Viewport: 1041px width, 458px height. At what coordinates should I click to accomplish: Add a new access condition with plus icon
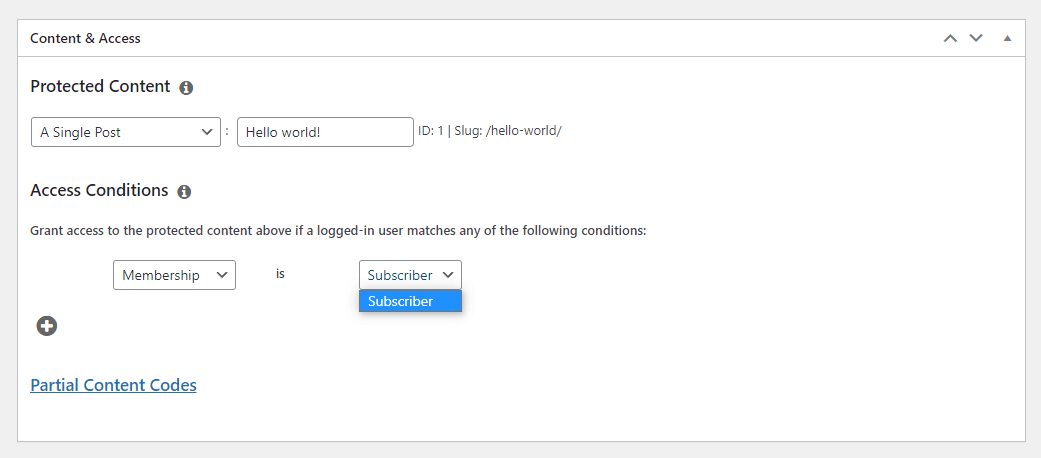46,326
